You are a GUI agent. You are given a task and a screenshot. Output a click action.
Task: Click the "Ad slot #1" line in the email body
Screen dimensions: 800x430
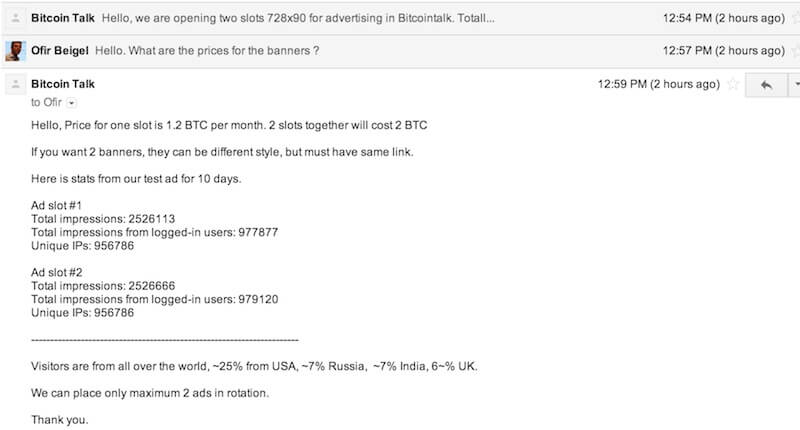pos(56,206)
